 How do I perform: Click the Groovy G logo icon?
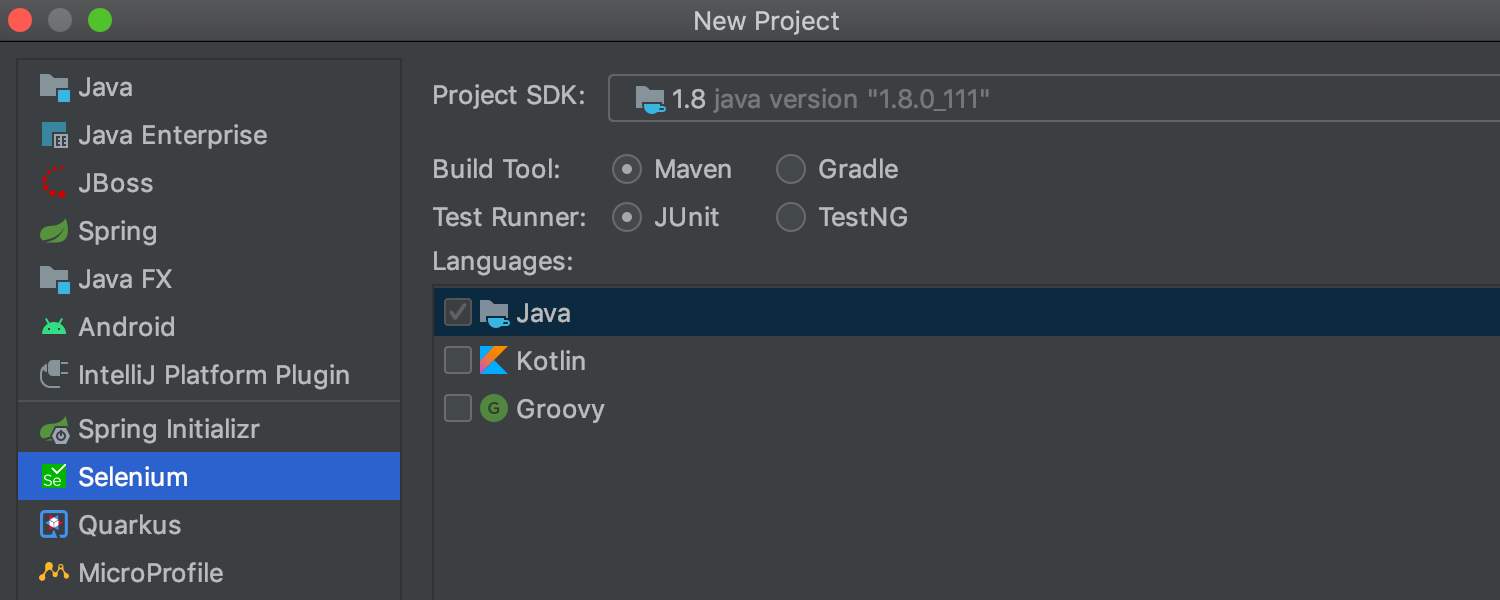click(x=494, y=409)
